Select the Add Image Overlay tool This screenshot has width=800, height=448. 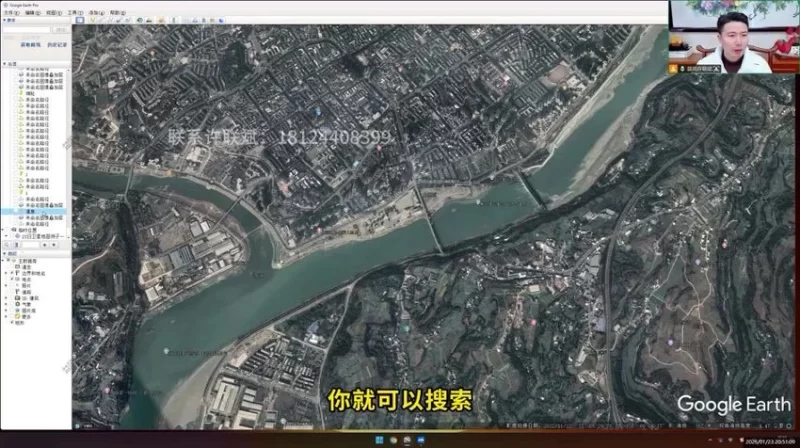(x=118, y=20)
